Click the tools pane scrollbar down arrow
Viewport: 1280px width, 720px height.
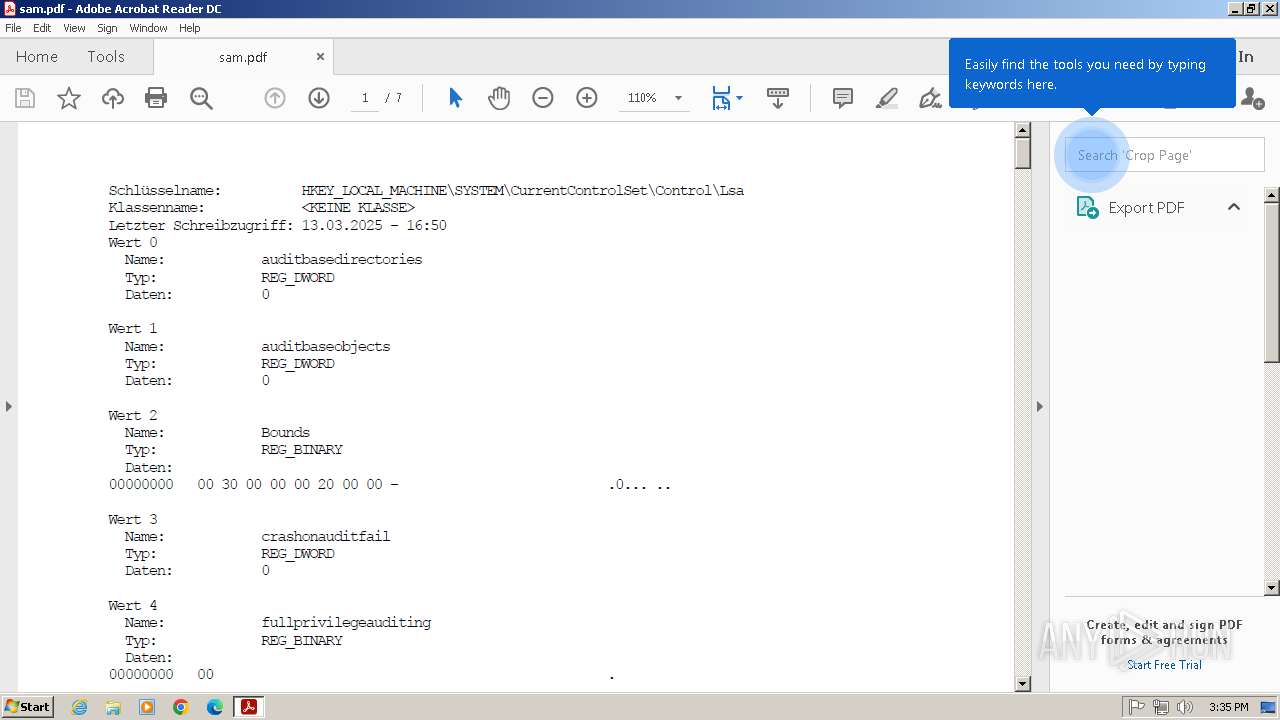point(1272,588)
